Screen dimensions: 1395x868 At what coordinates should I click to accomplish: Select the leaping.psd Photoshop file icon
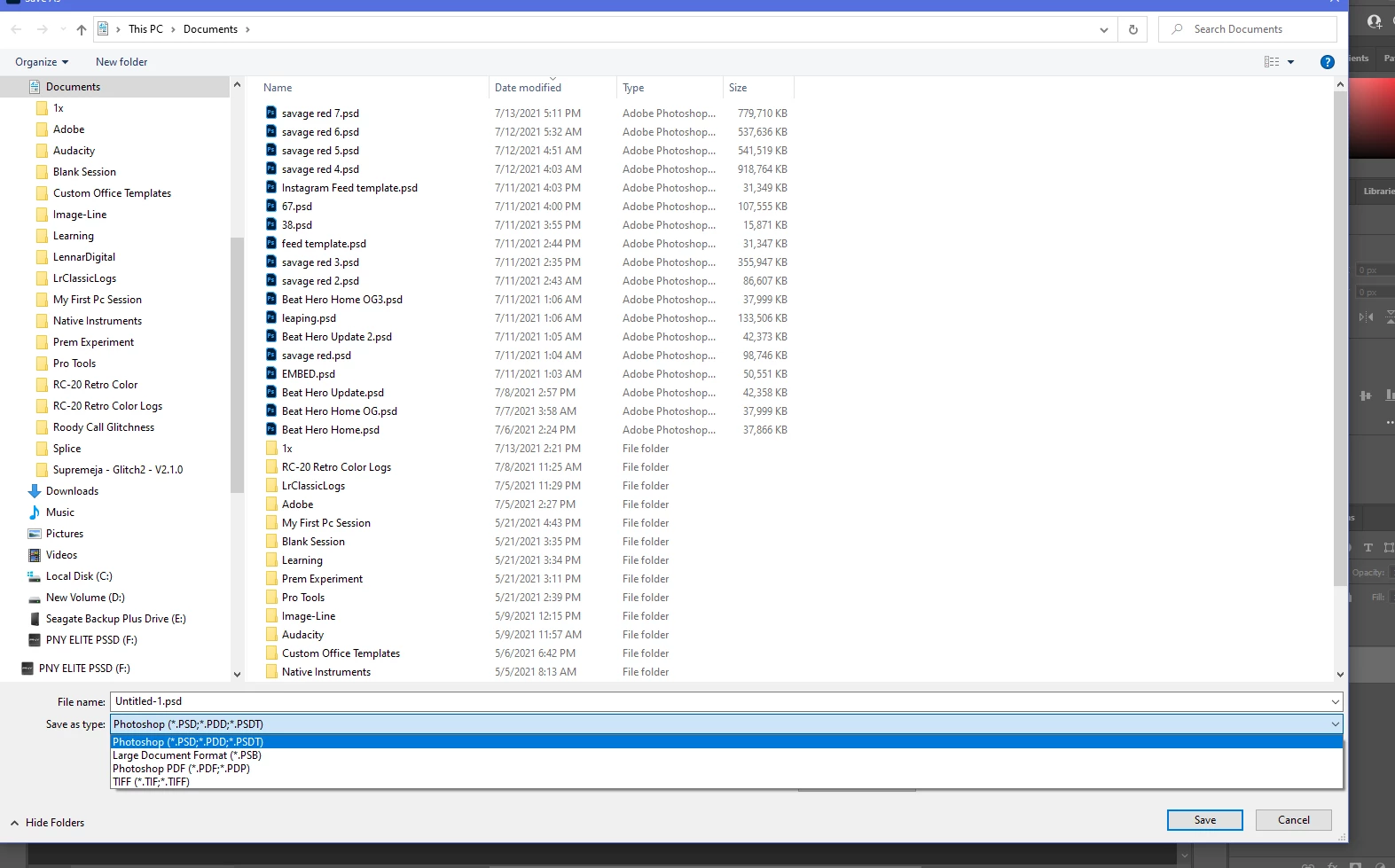[x=271, y=317]
